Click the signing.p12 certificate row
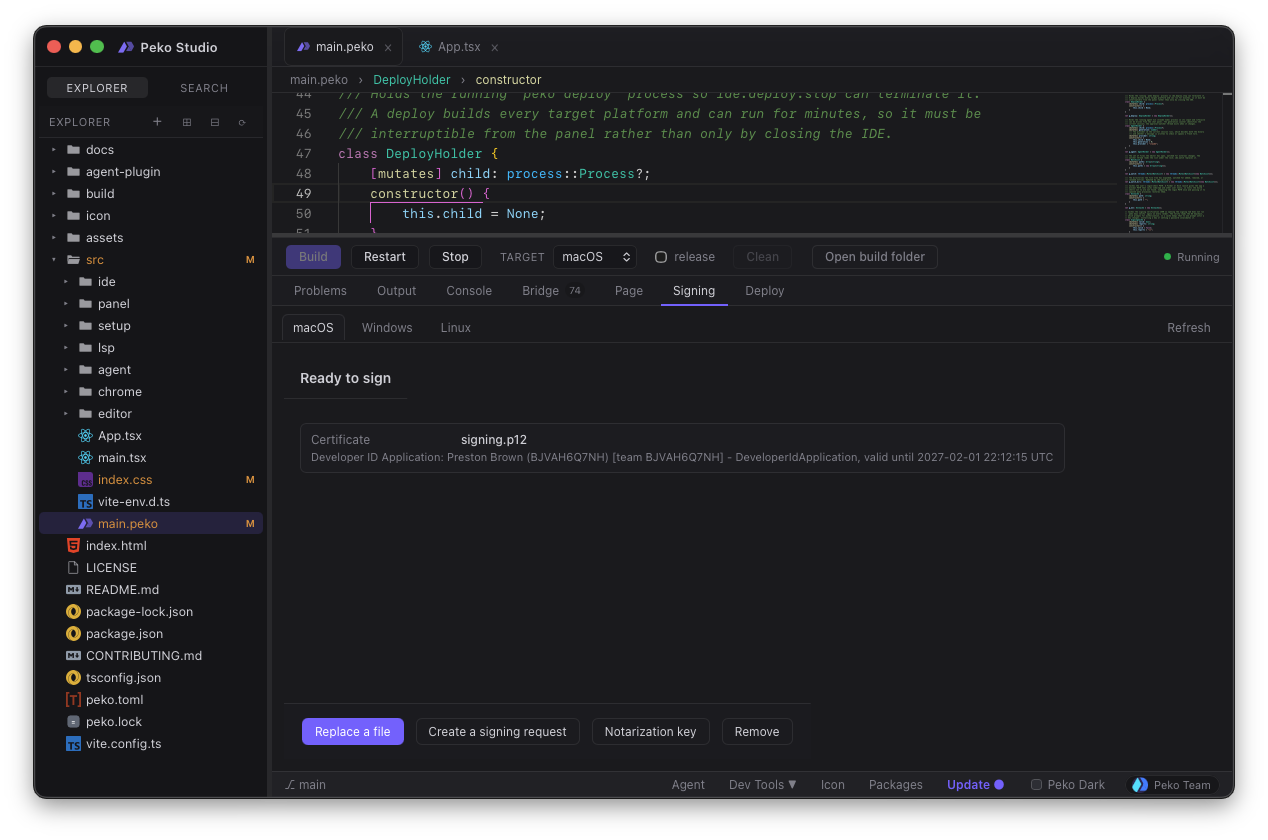The width and height of the screenshot is (1268, 840). 682,448
